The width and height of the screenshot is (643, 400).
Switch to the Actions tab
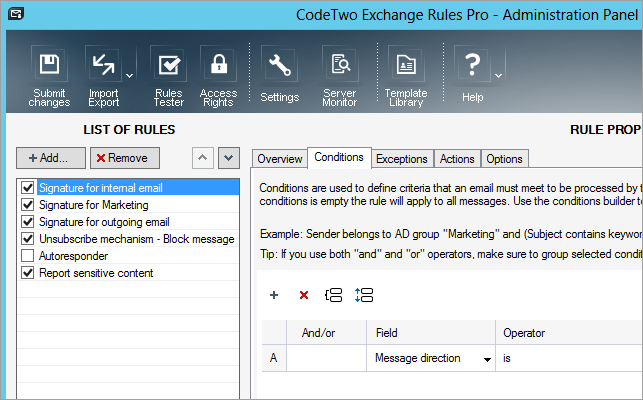457,159
